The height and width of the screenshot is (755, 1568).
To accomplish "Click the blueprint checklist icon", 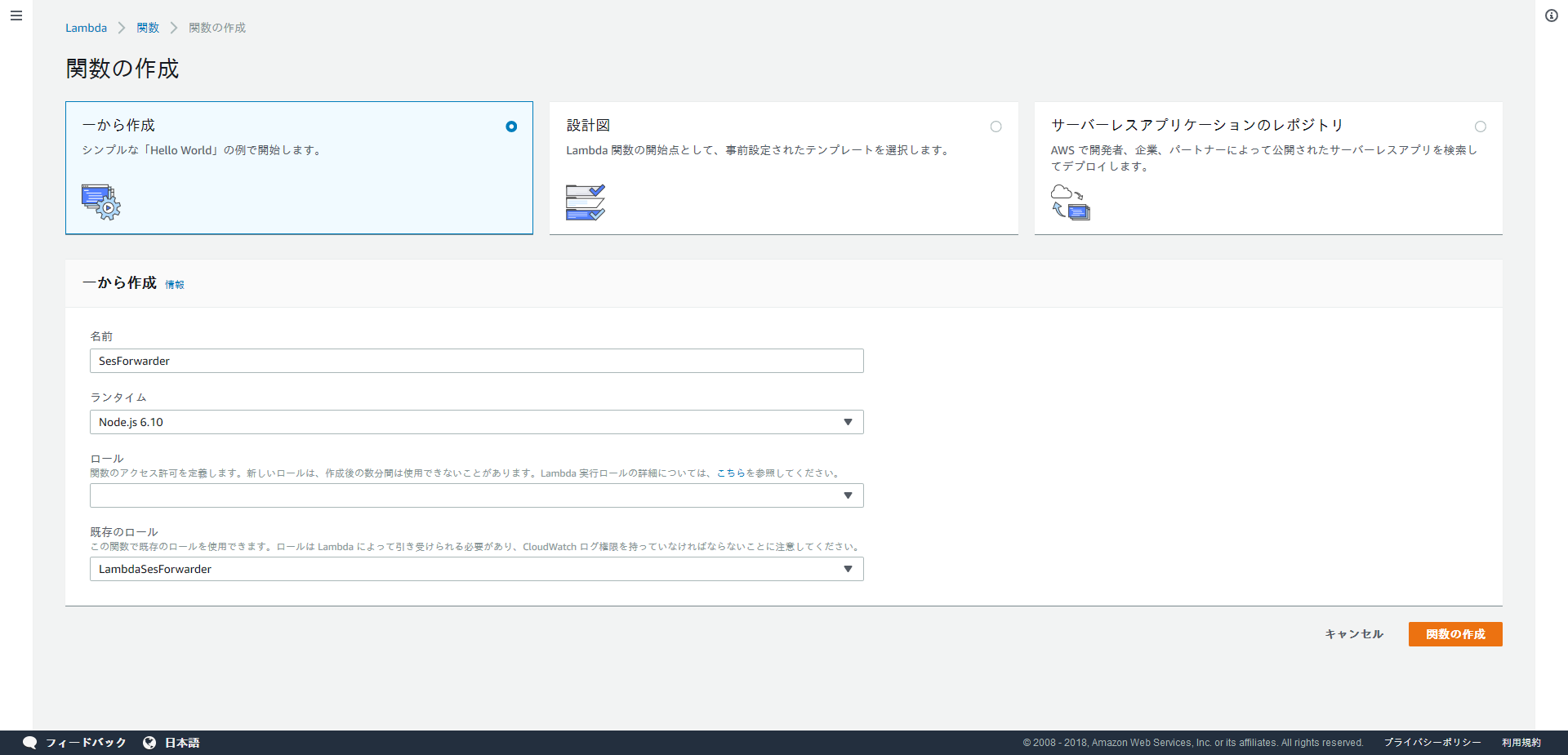I will (x=586, y=202).
